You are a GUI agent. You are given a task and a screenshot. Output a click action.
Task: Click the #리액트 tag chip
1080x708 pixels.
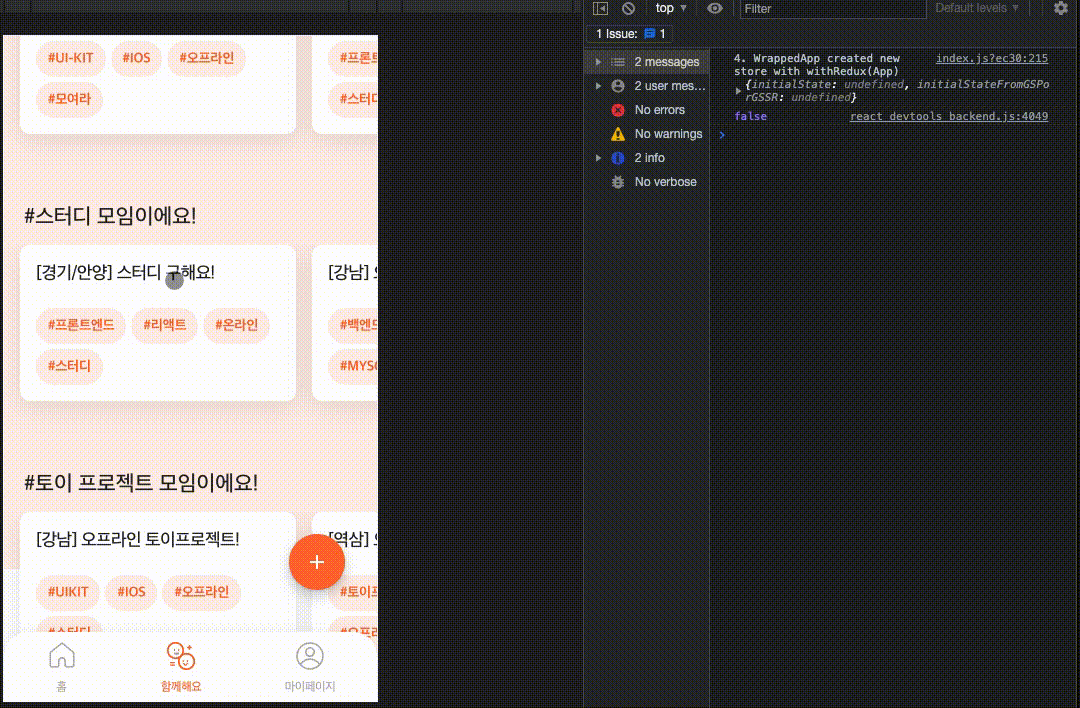pos(165,325)
